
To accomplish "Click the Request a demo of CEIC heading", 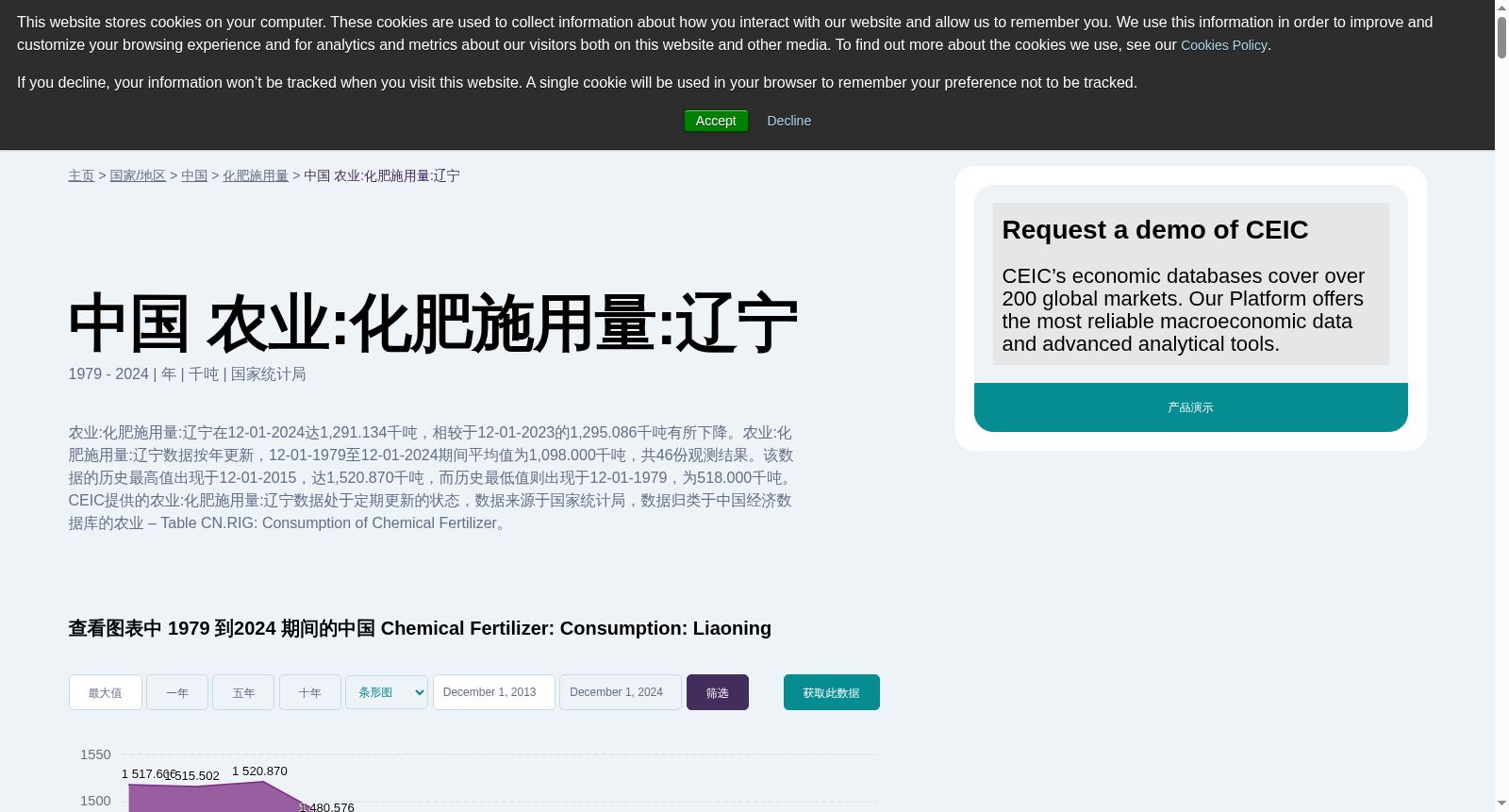I will coord(1155,230).
